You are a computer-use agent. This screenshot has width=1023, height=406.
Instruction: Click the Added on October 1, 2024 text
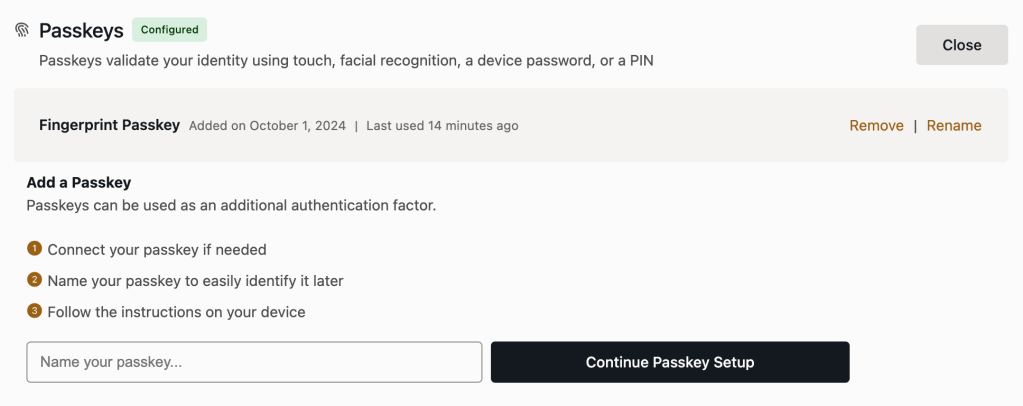pyautogui.click(x=267, y=125)
